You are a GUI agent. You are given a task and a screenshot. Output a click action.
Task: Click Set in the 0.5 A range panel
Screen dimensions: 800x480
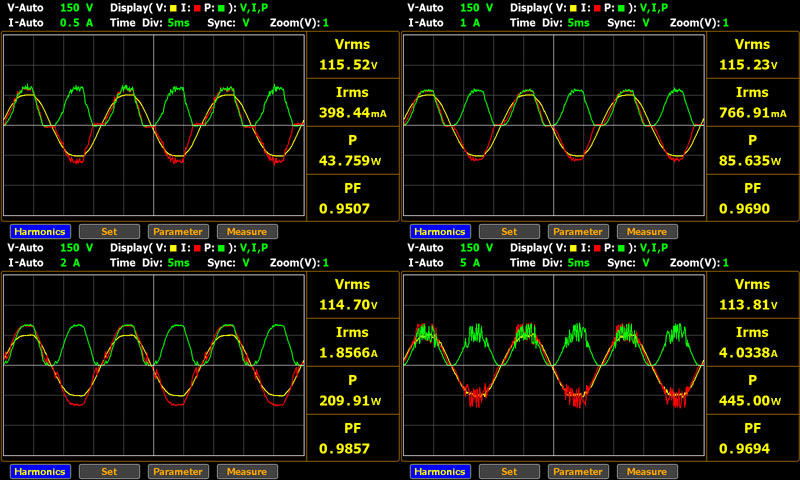[x=109, y=232]
